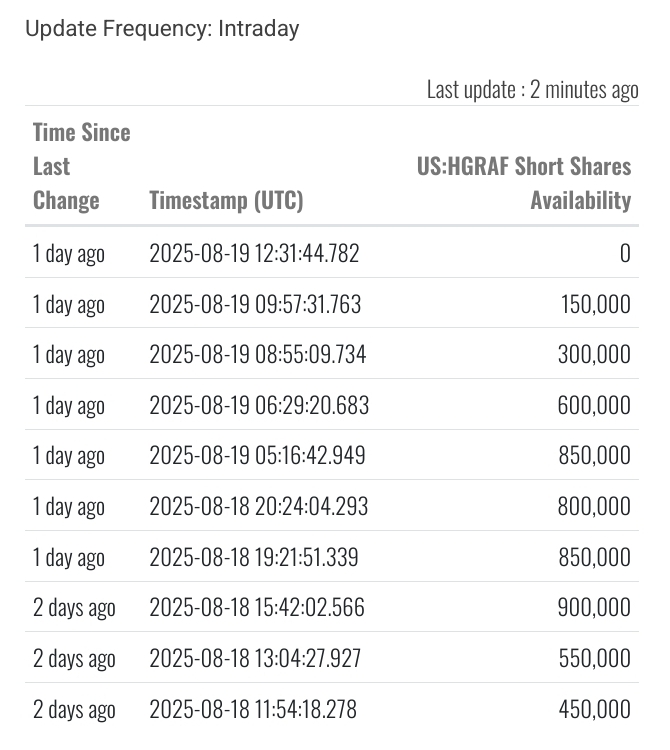Click the US:HGRAF Short Shares Availability header
The width and height of the screenshot is (670, 750).
click(x=524, y=183)
